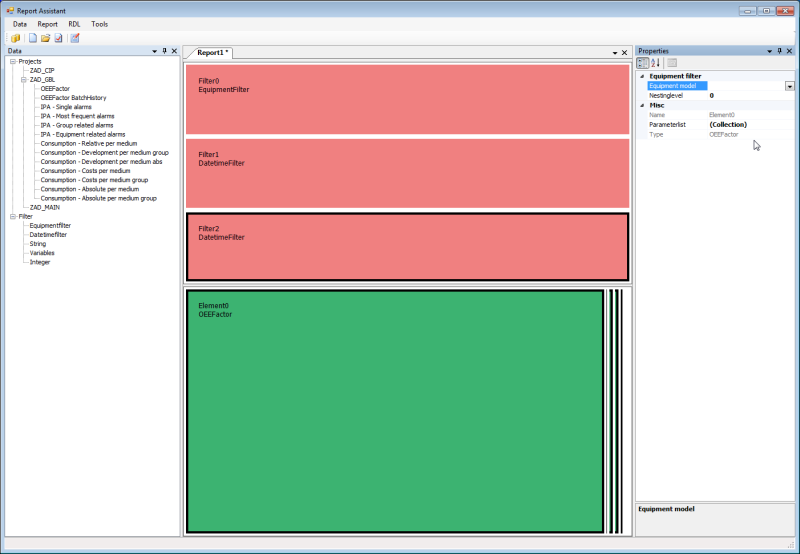The height and width of the screenshot is (554, 800).
Task: Select Consumption - Development per medium group
Action: (x=105, y=153)
